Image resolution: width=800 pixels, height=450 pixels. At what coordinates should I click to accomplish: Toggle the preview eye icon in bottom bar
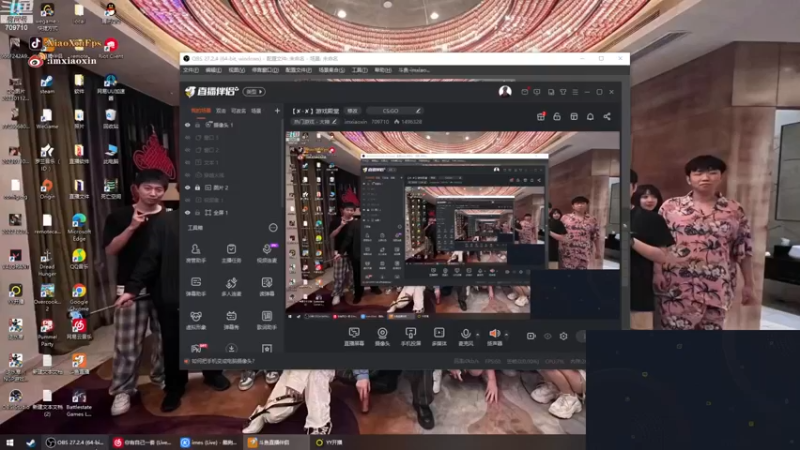tap(547, 336)
